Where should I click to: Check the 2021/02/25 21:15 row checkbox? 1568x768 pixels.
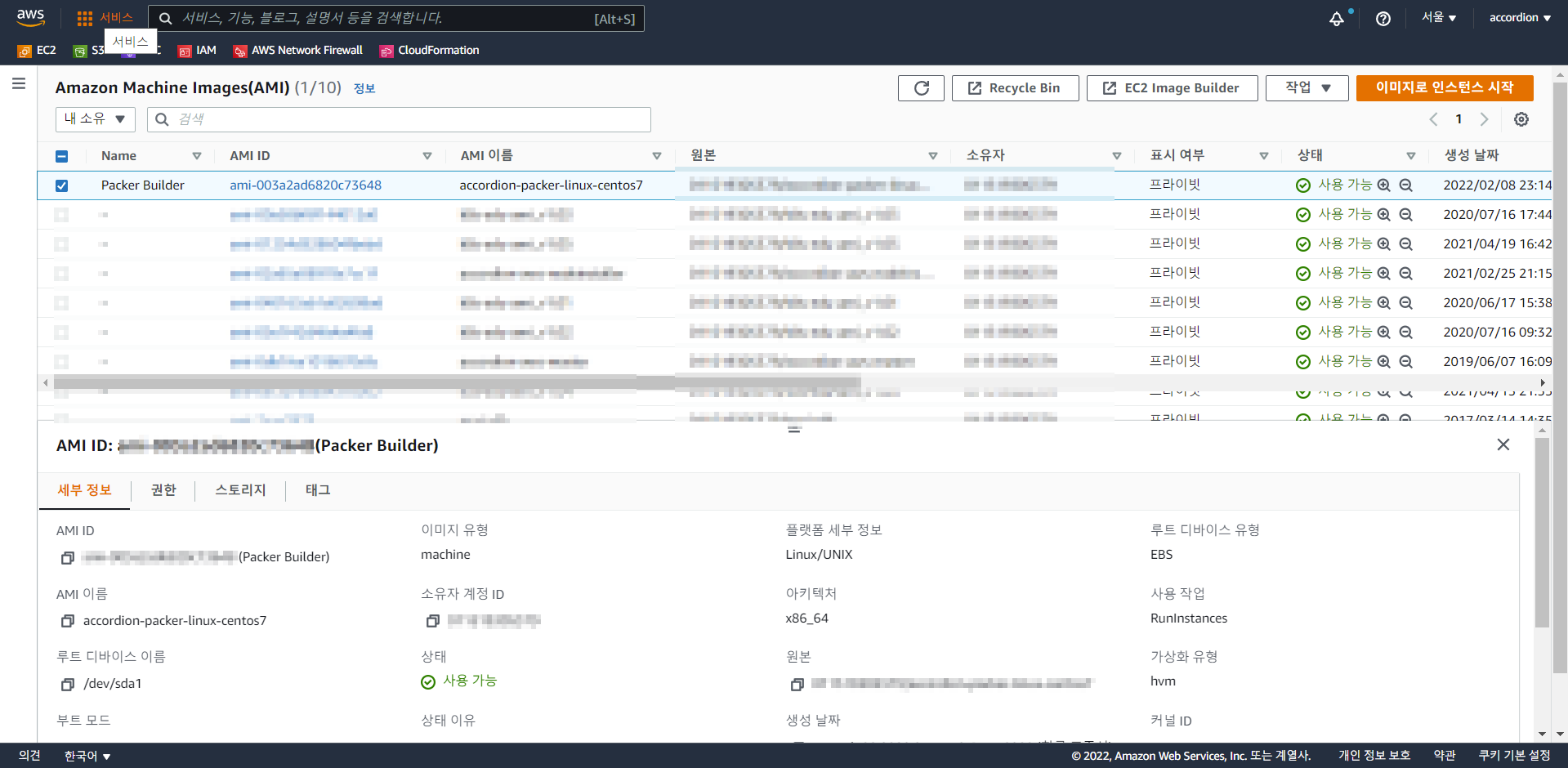click(x=61, y=274)
